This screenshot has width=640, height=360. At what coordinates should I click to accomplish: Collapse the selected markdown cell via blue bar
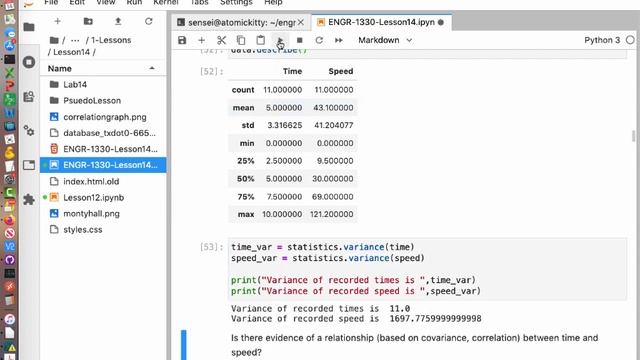tap(184, 345)
